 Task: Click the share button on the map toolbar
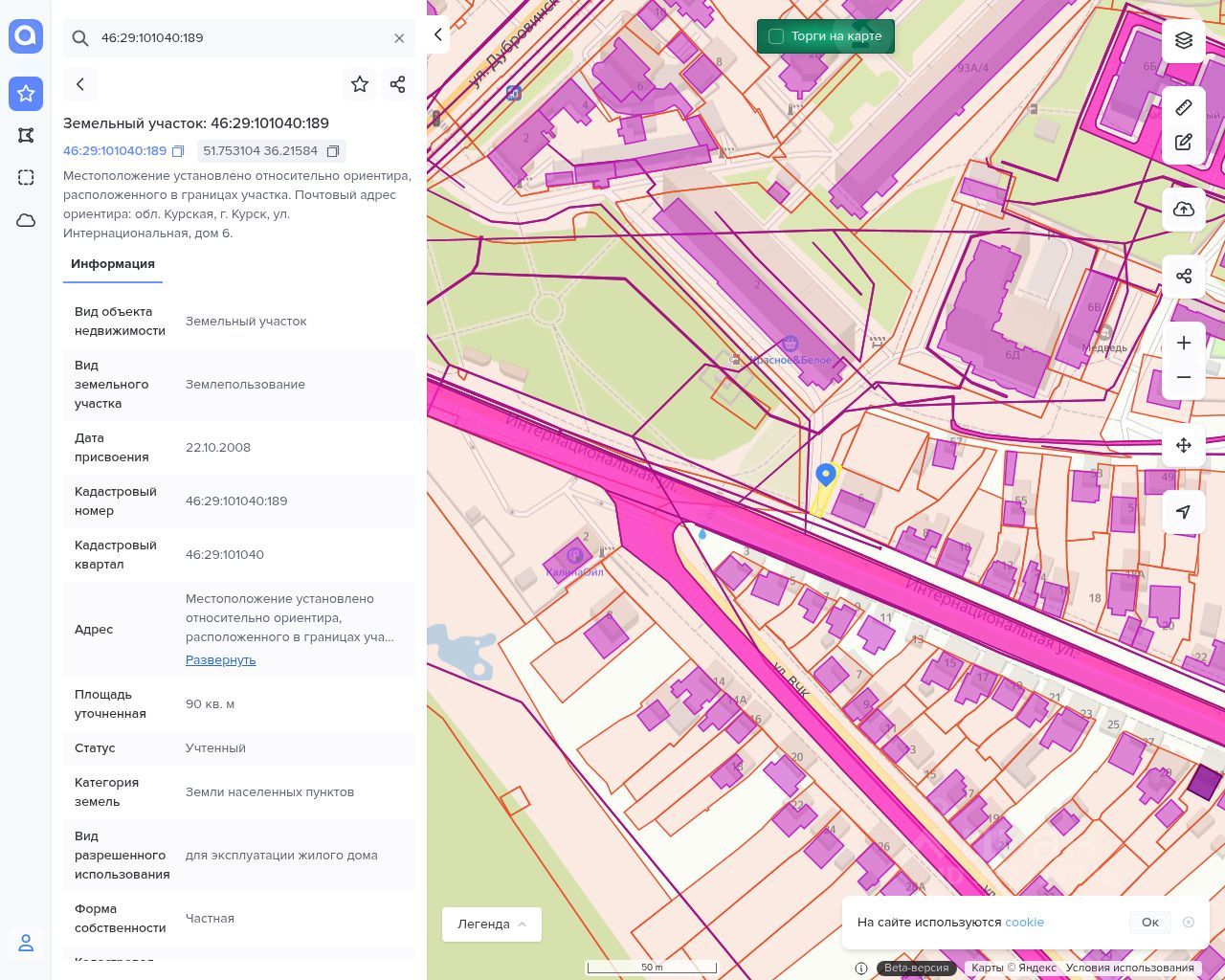(x=1184, y=277)
